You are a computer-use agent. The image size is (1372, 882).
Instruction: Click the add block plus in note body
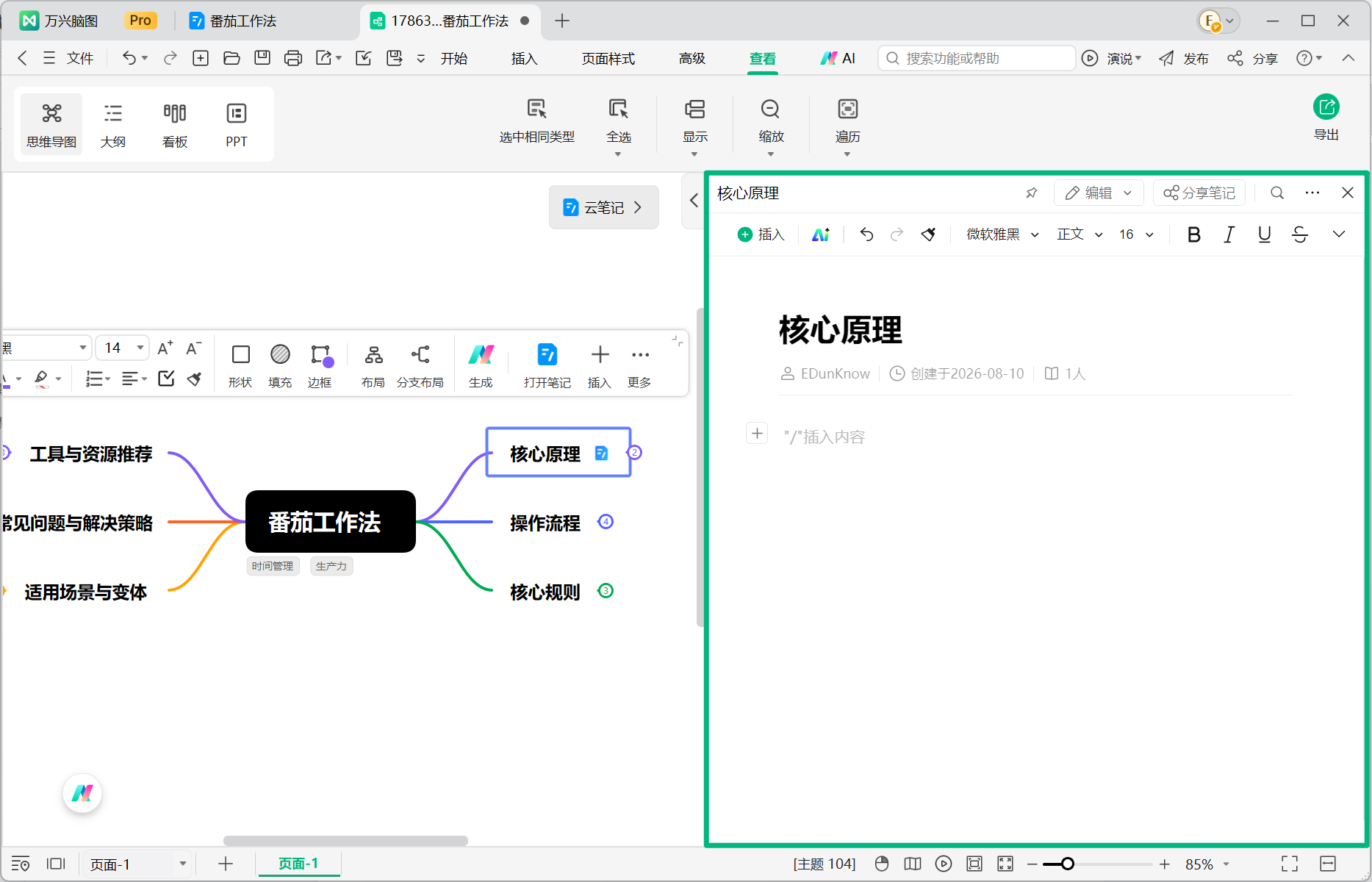point(757,433)
